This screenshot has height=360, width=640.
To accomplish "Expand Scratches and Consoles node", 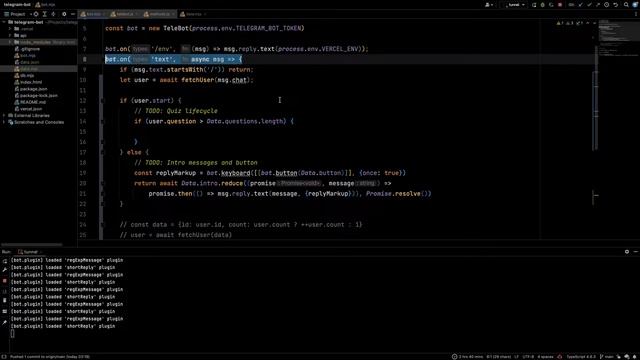I will click(x=4, y=122).
